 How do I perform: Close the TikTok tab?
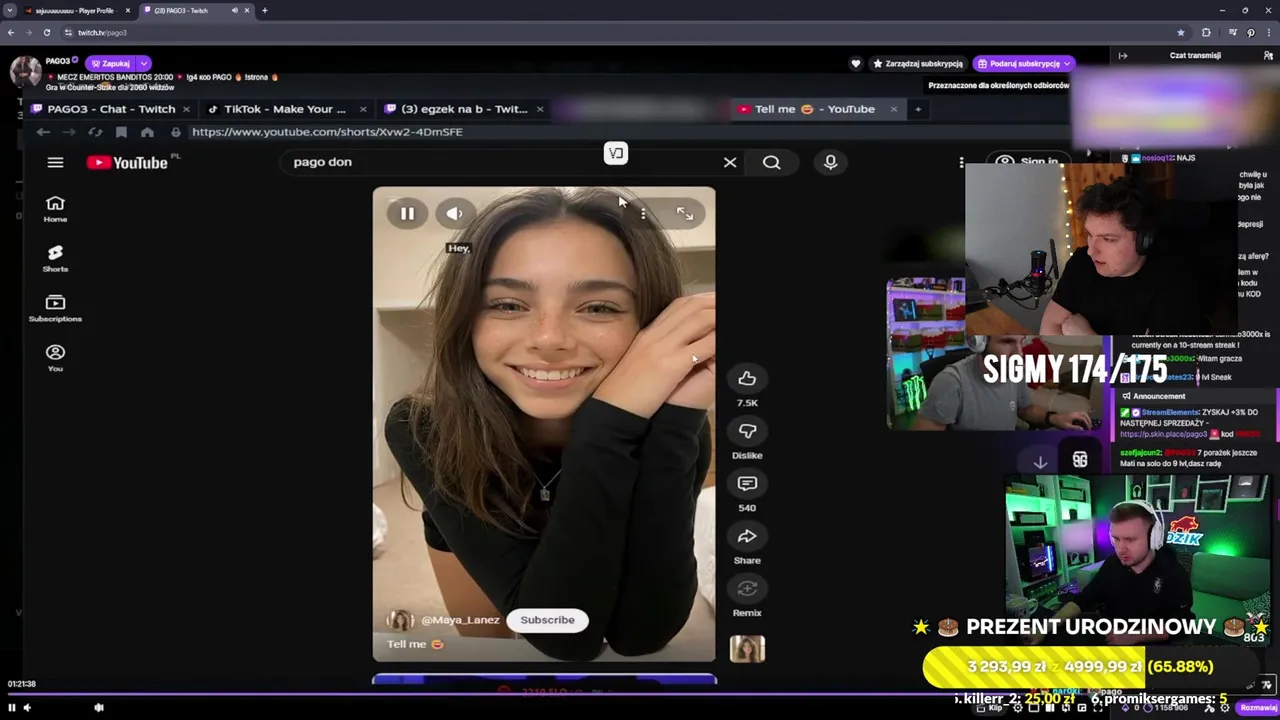click(363, 109)
